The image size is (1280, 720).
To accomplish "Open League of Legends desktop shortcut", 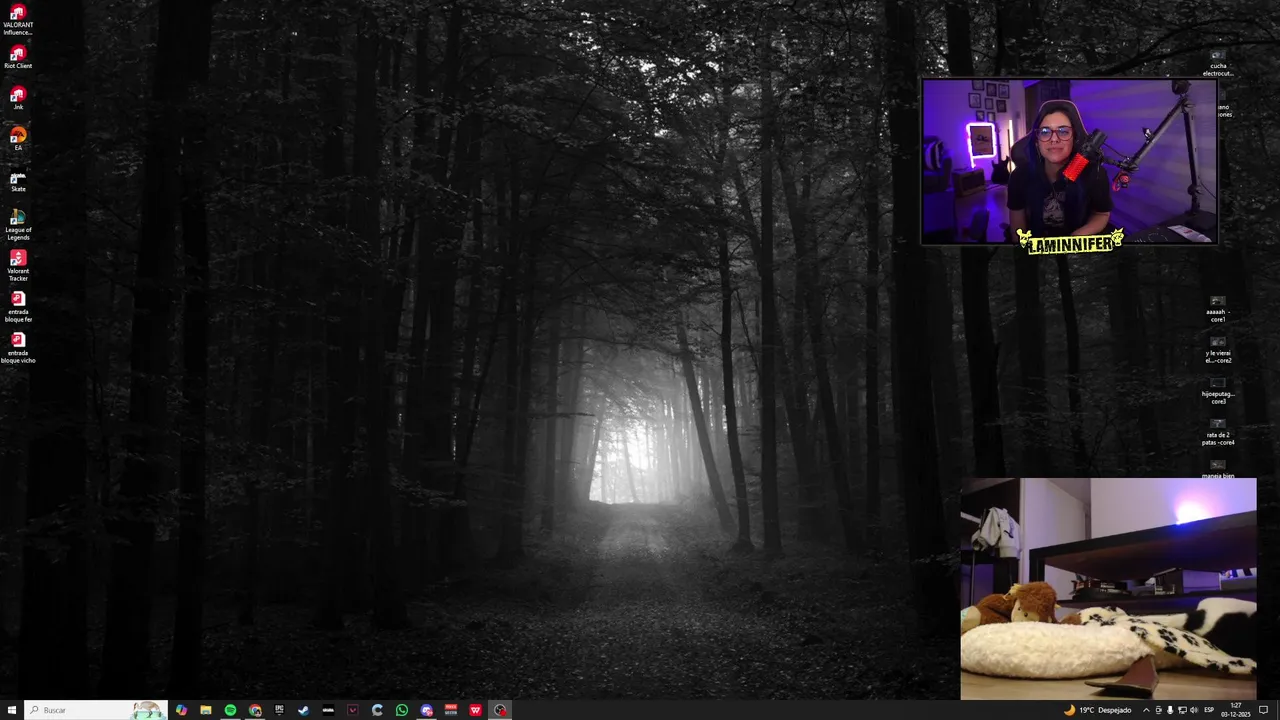I will (18, 225).
